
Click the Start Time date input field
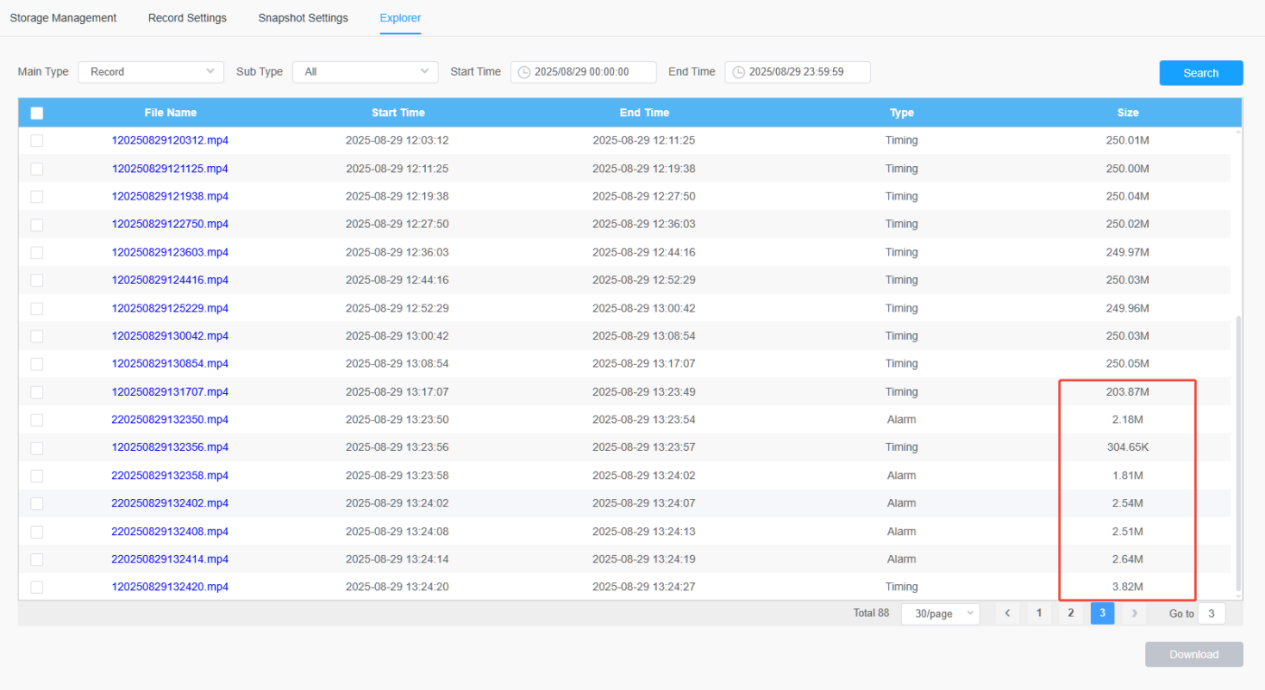[x=583, y=72]
